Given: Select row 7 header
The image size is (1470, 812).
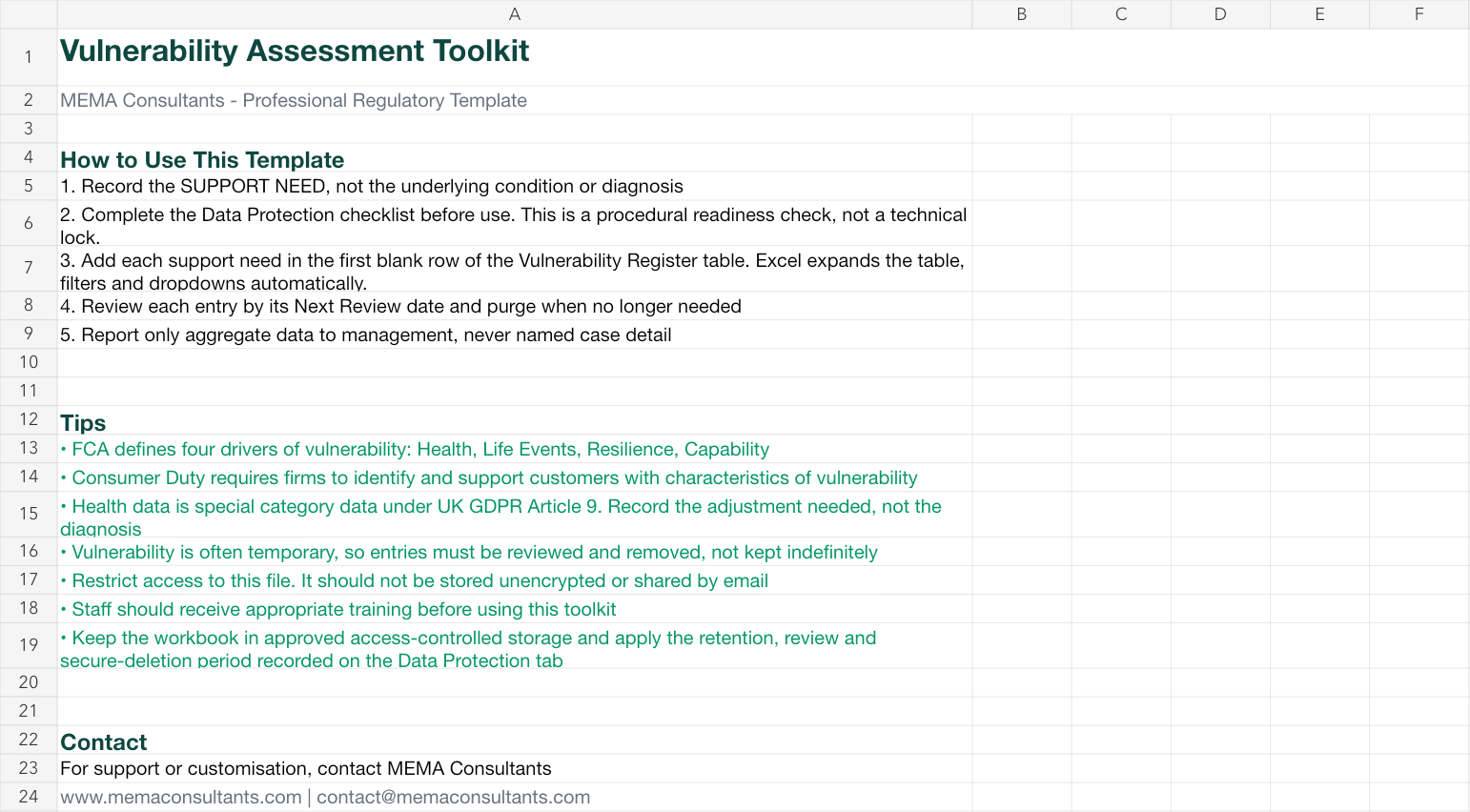Looking at the screenshot, I should coord(29,269).
